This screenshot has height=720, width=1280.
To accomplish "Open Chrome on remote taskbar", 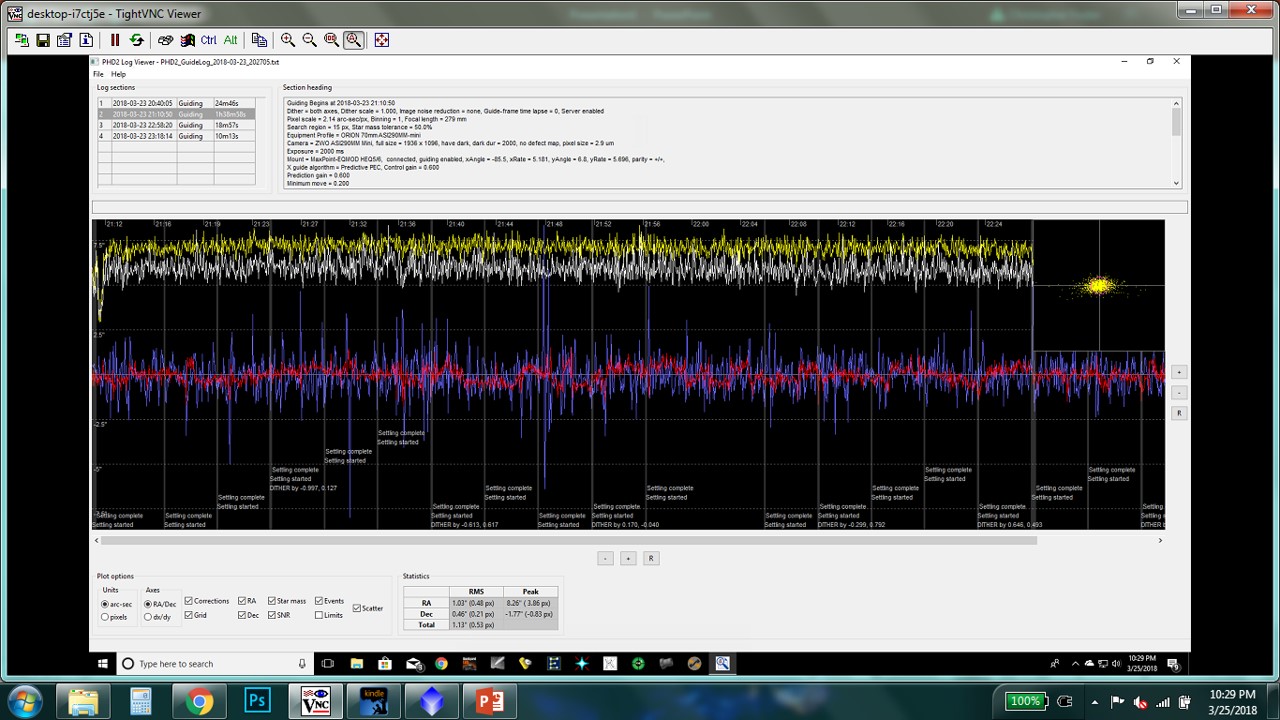I will tap(441, 663).
